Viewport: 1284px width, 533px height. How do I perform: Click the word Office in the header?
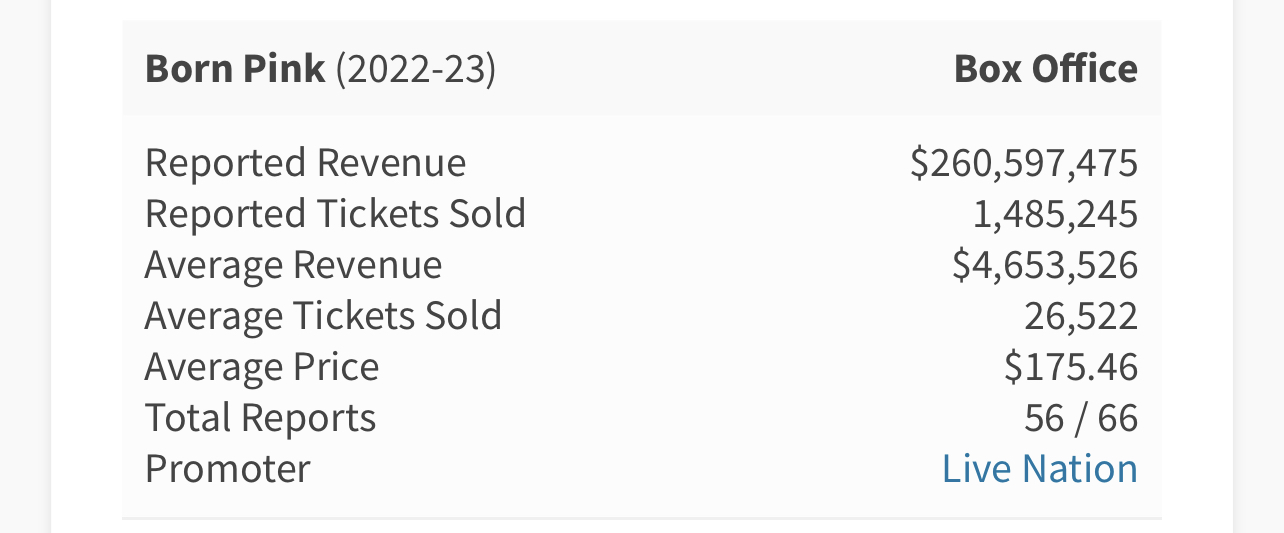(x=1087, y=69)
